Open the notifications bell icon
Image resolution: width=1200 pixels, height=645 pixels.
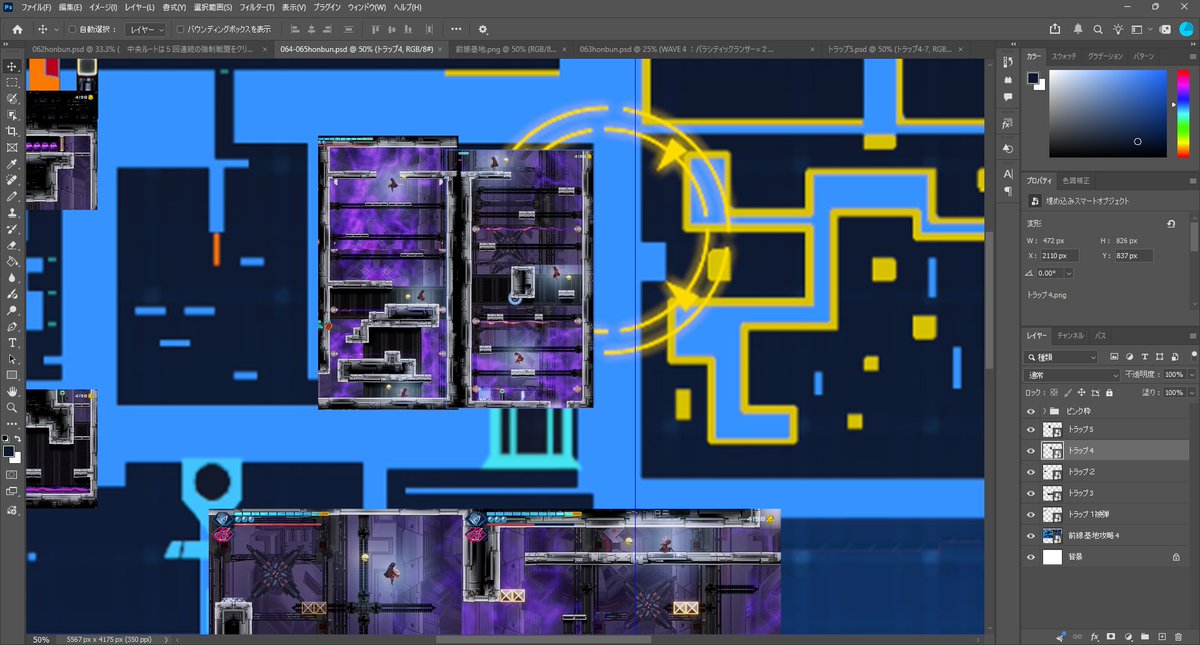click(1077, 29)
